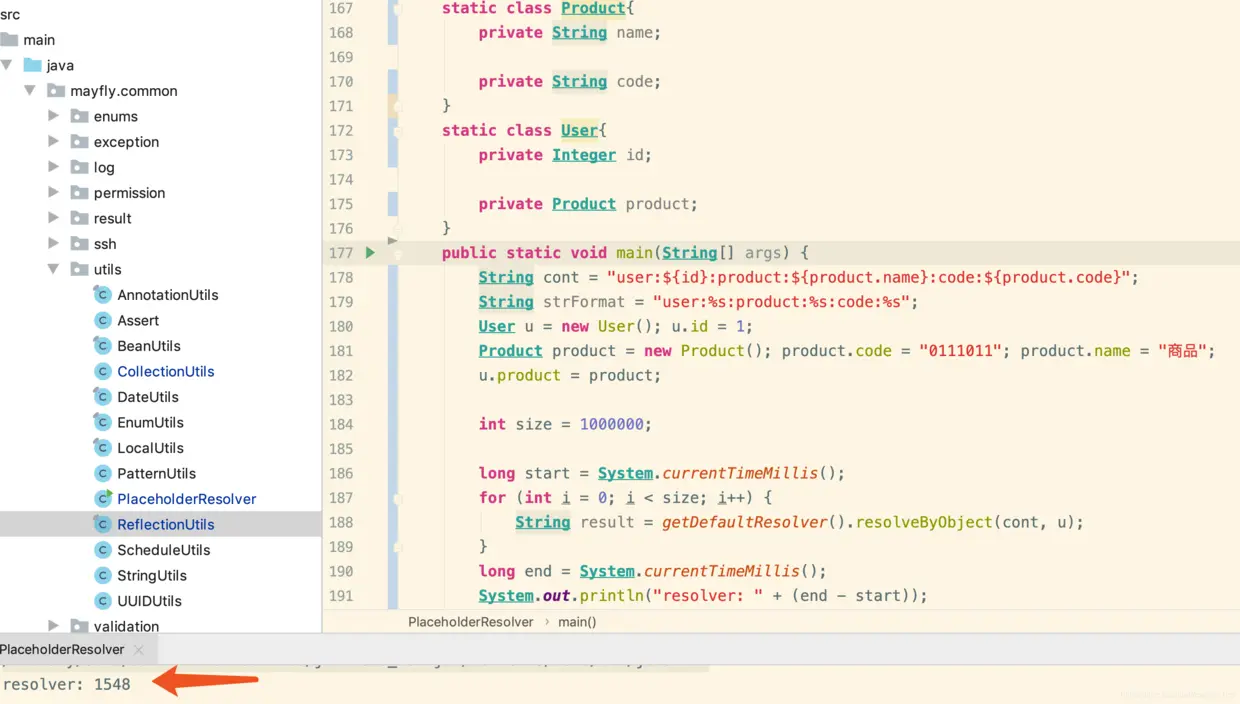Click line number 188 in the gutter
This screenshot has width=1240, height=704.
coord(341,522)
